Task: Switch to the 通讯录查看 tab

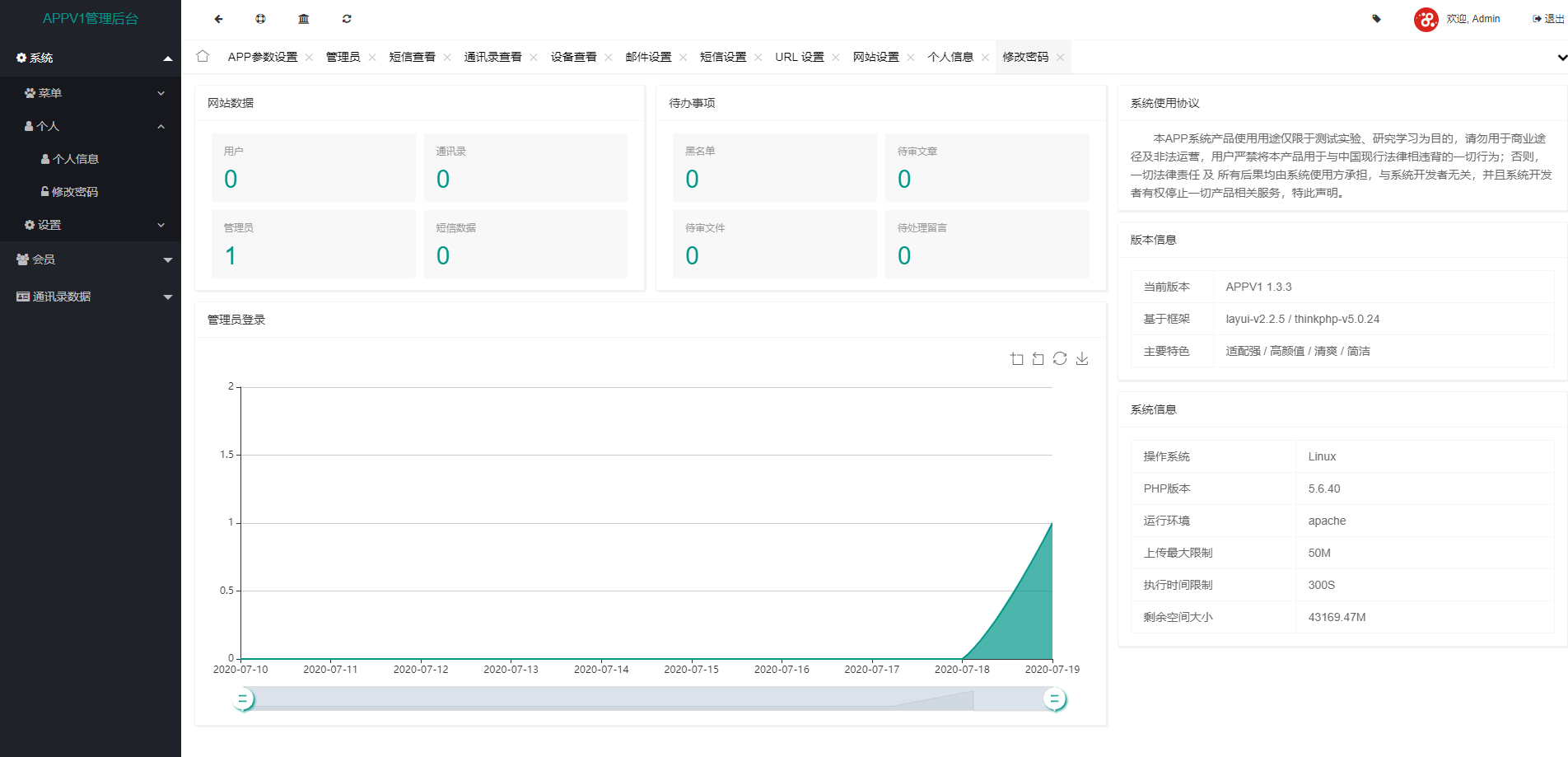Action: click(x=493, y=57)
